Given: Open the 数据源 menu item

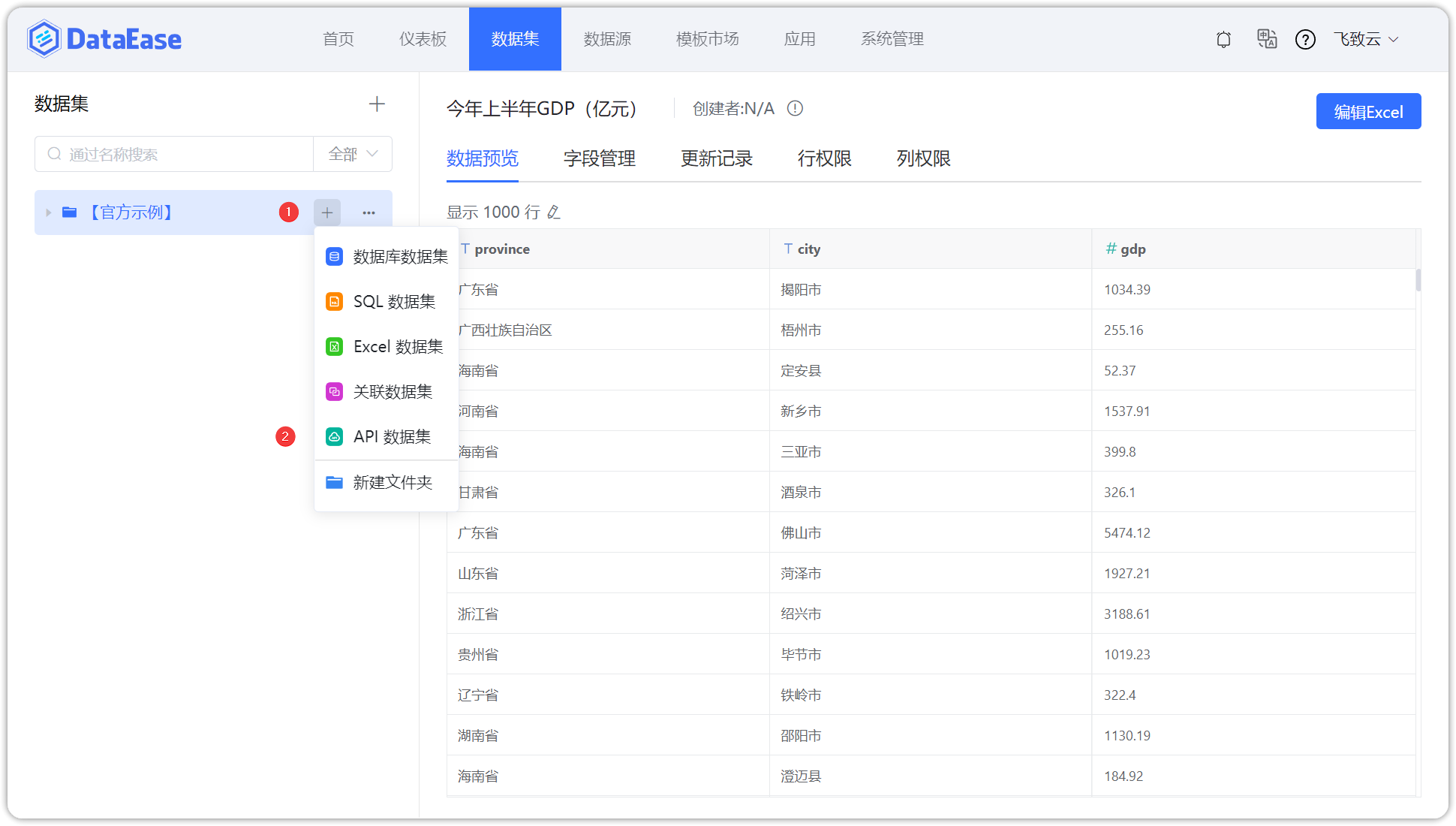Looking at the screenshot, I should click(608, 39).
